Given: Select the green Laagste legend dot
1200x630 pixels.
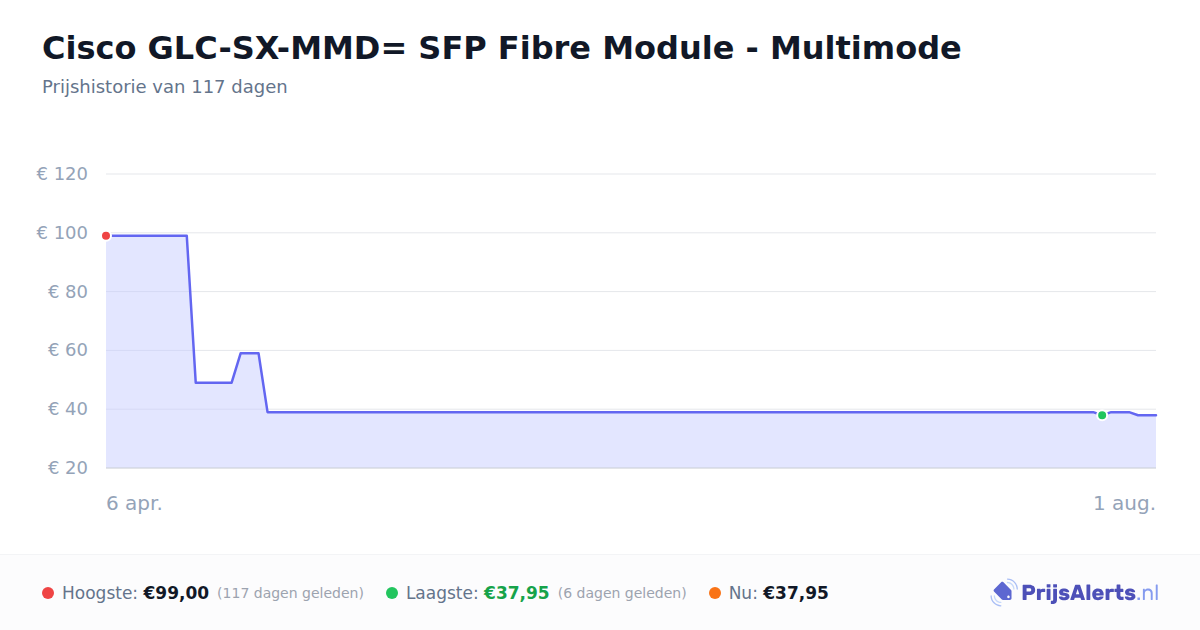Looking at the screenshot, I should pos(392,593).
